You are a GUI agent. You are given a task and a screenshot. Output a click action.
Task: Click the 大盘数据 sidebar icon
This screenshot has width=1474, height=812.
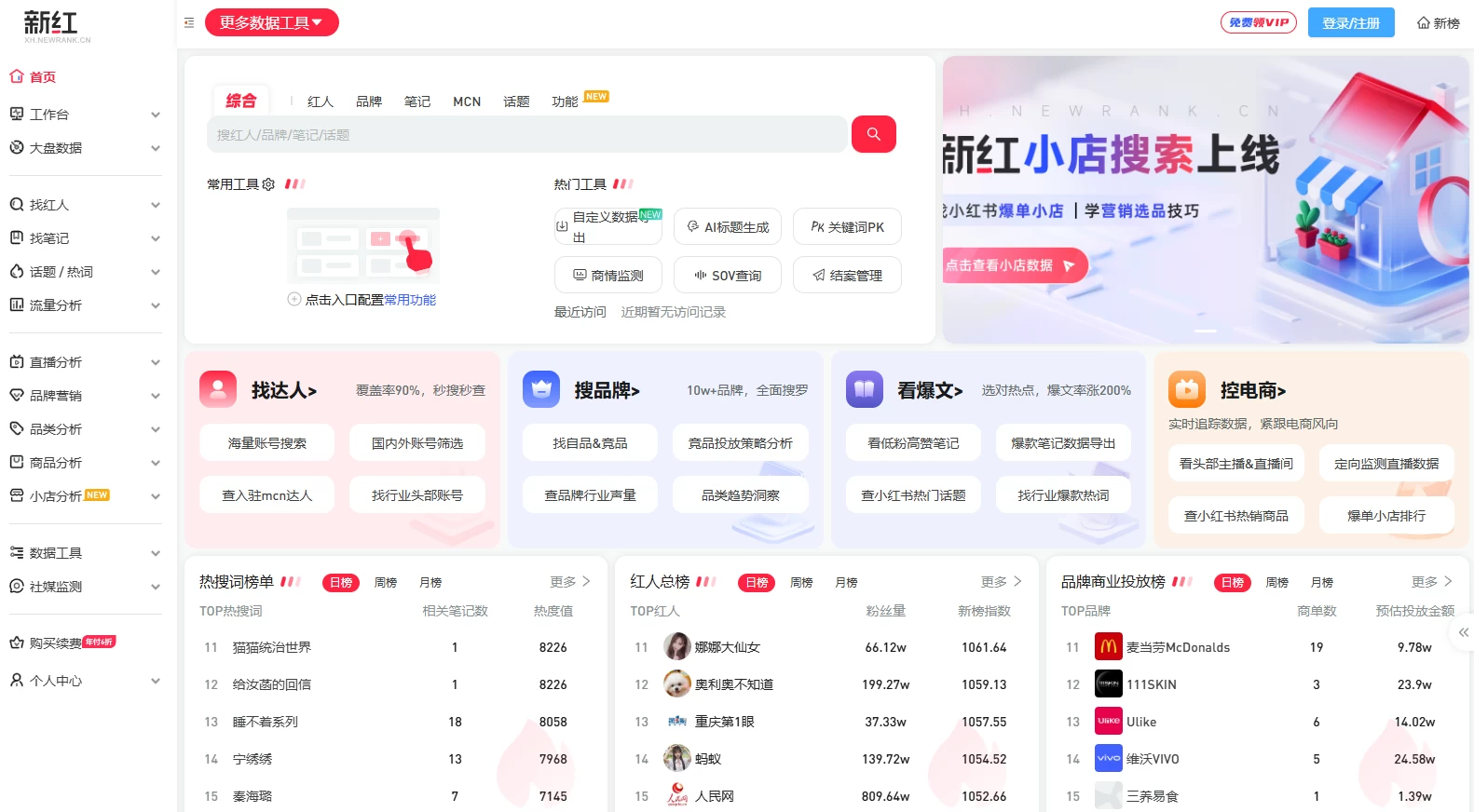(16, 147)
